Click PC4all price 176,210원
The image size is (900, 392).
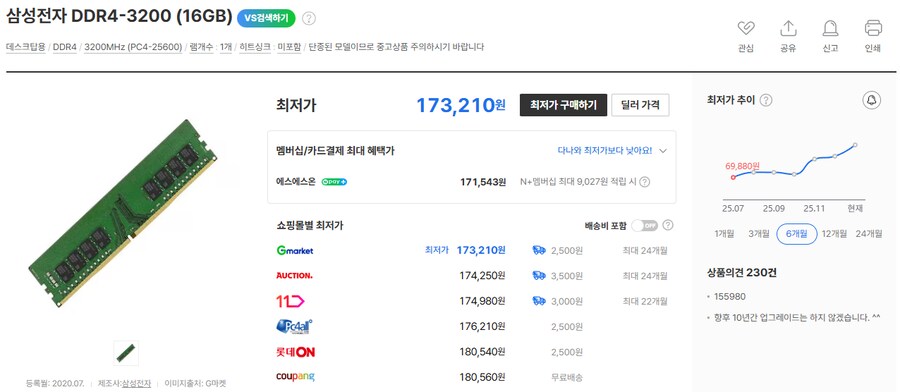[483, 326]
